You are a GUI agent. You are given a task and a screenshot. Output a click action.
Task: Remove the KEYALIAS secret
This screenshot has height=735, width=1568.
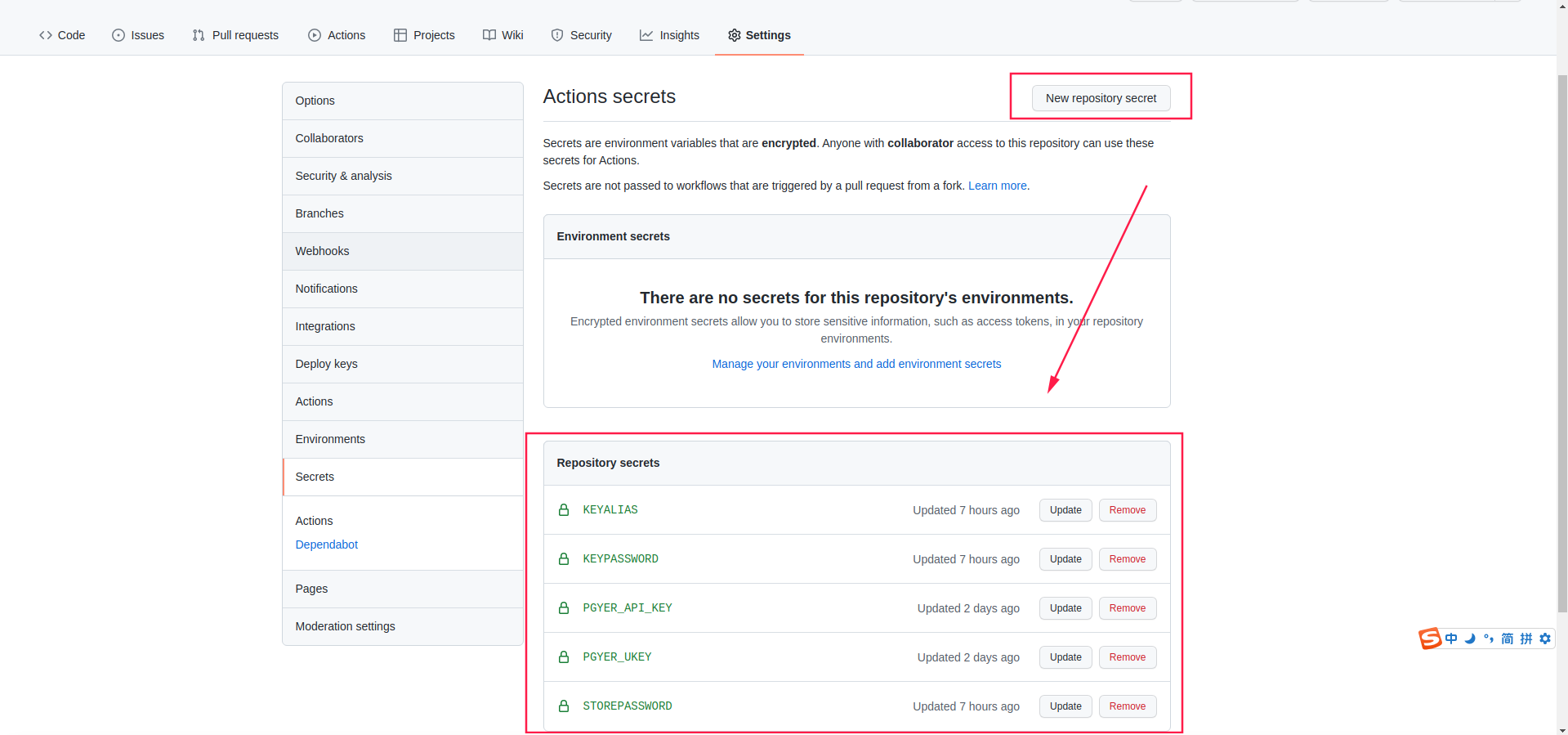1128,510
